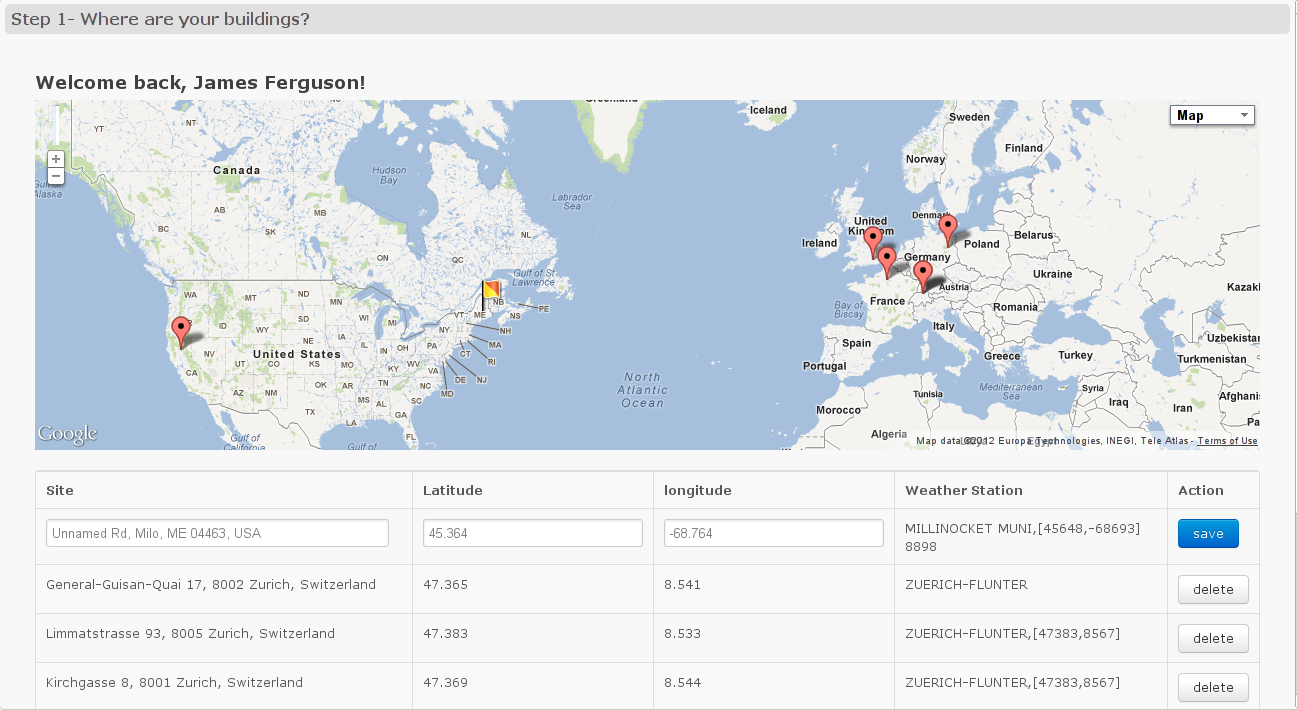Click the Latitude input showing 45.364
Screen dimensions: 1297x710
pos(532,533)
